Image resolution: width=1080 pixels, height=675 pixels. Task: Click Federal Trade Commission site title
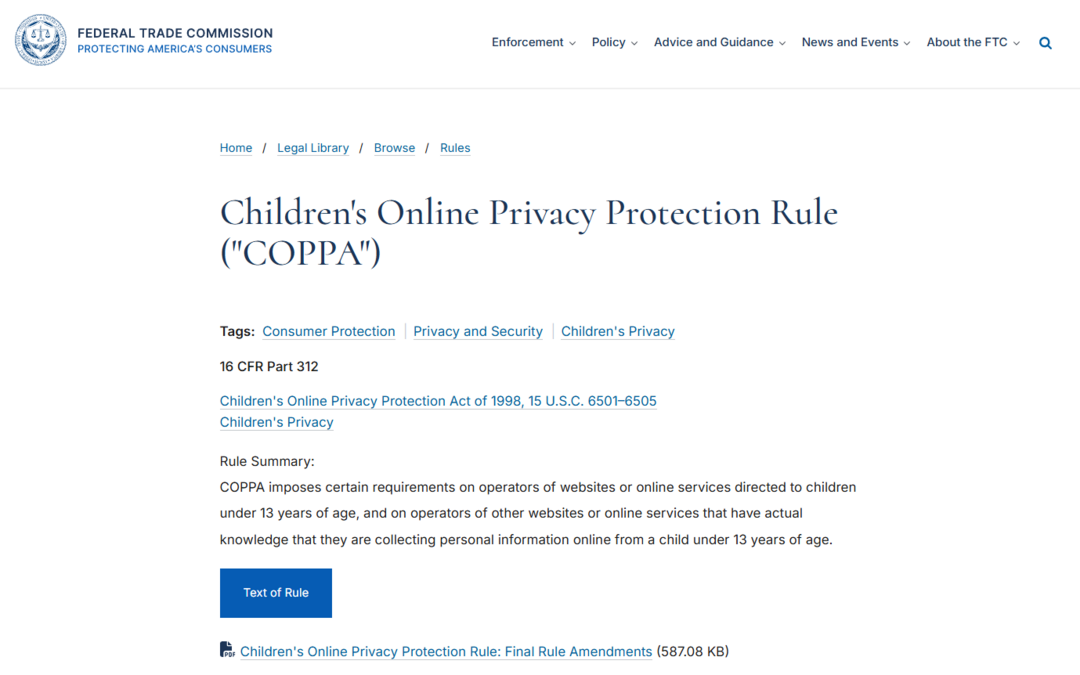tap(175, 33)
